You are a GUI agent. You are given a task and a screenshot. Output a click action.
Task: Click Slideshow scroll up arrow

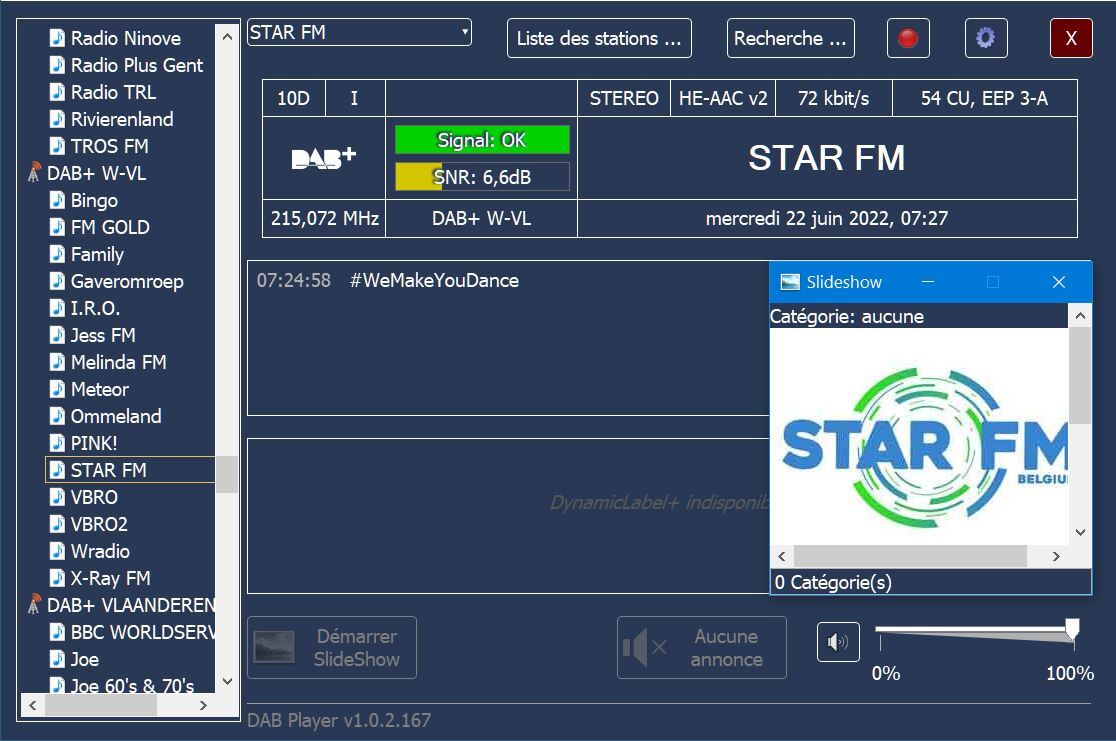pos(1080,315)
